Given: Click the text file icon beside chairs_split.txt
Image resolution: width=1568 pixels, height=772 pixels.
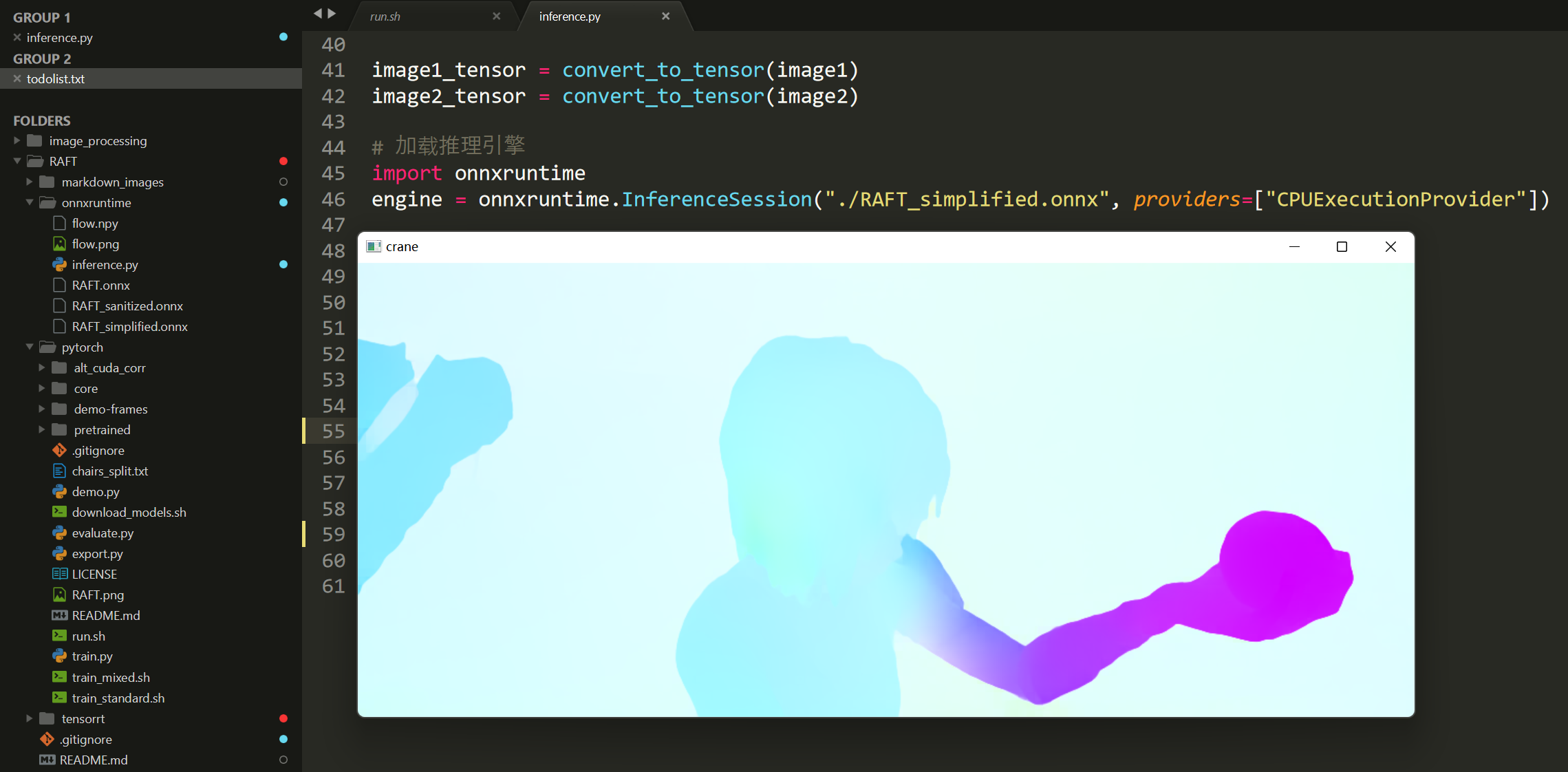Looking at the screenshot, I should pos(59,471).
